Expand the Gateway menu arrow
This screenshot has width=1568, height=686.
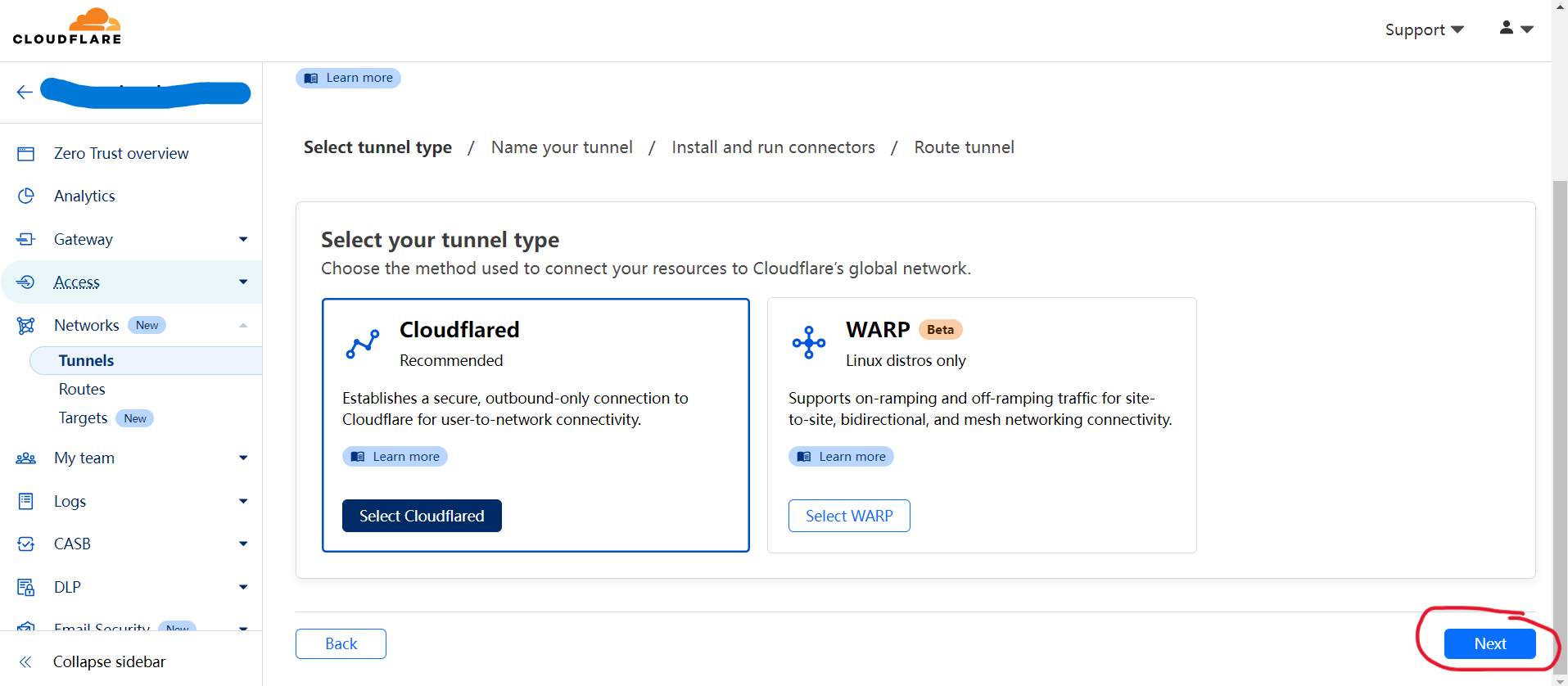tap(243, 239)
